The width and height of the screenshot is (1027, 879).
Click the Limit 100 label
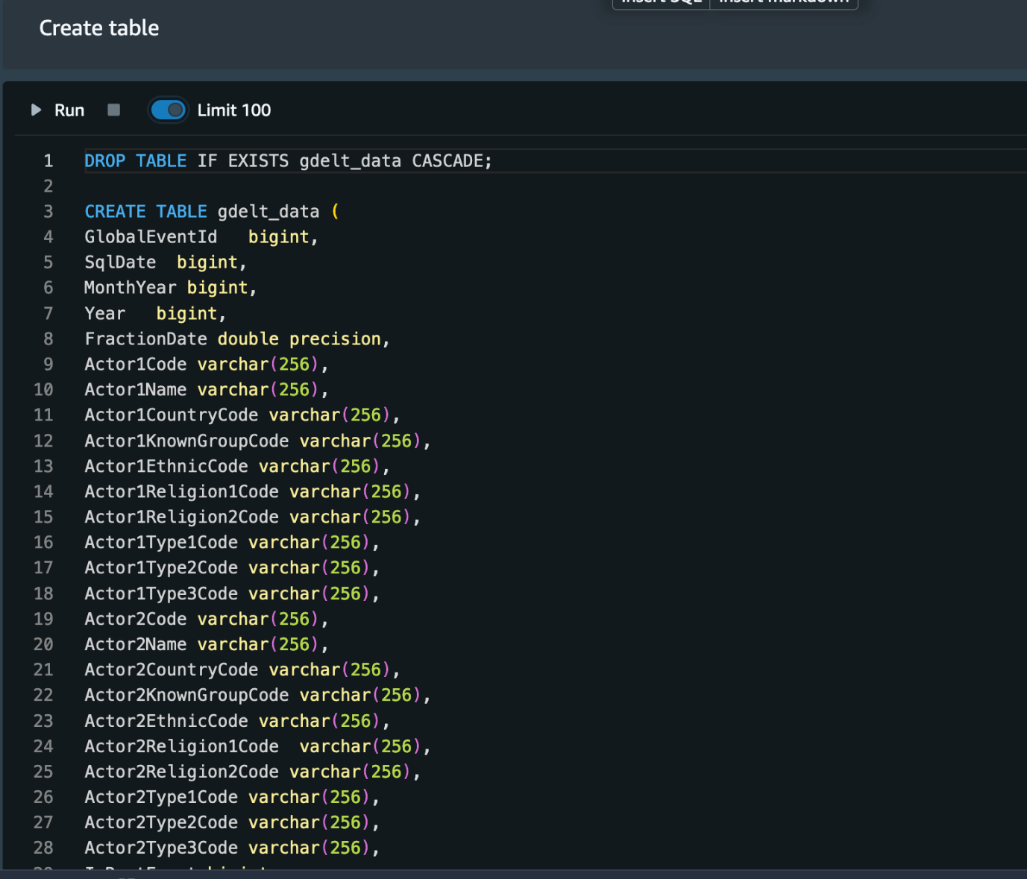(234, 110)
